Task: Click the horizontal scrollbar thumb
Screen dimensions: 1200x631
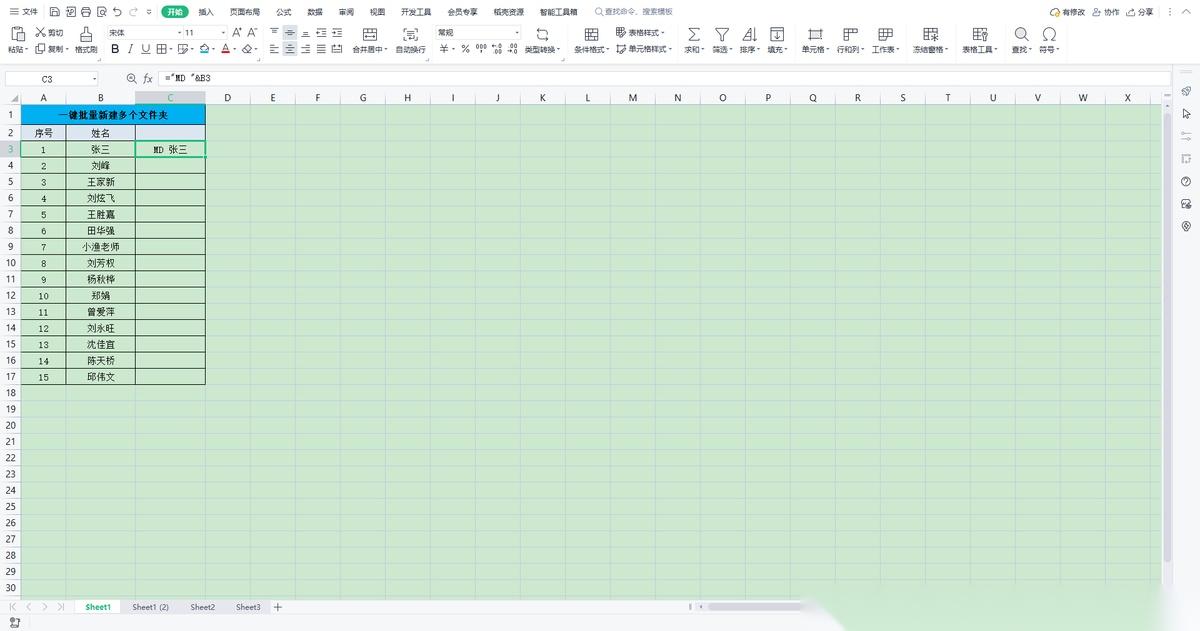Action: point(755,607)
